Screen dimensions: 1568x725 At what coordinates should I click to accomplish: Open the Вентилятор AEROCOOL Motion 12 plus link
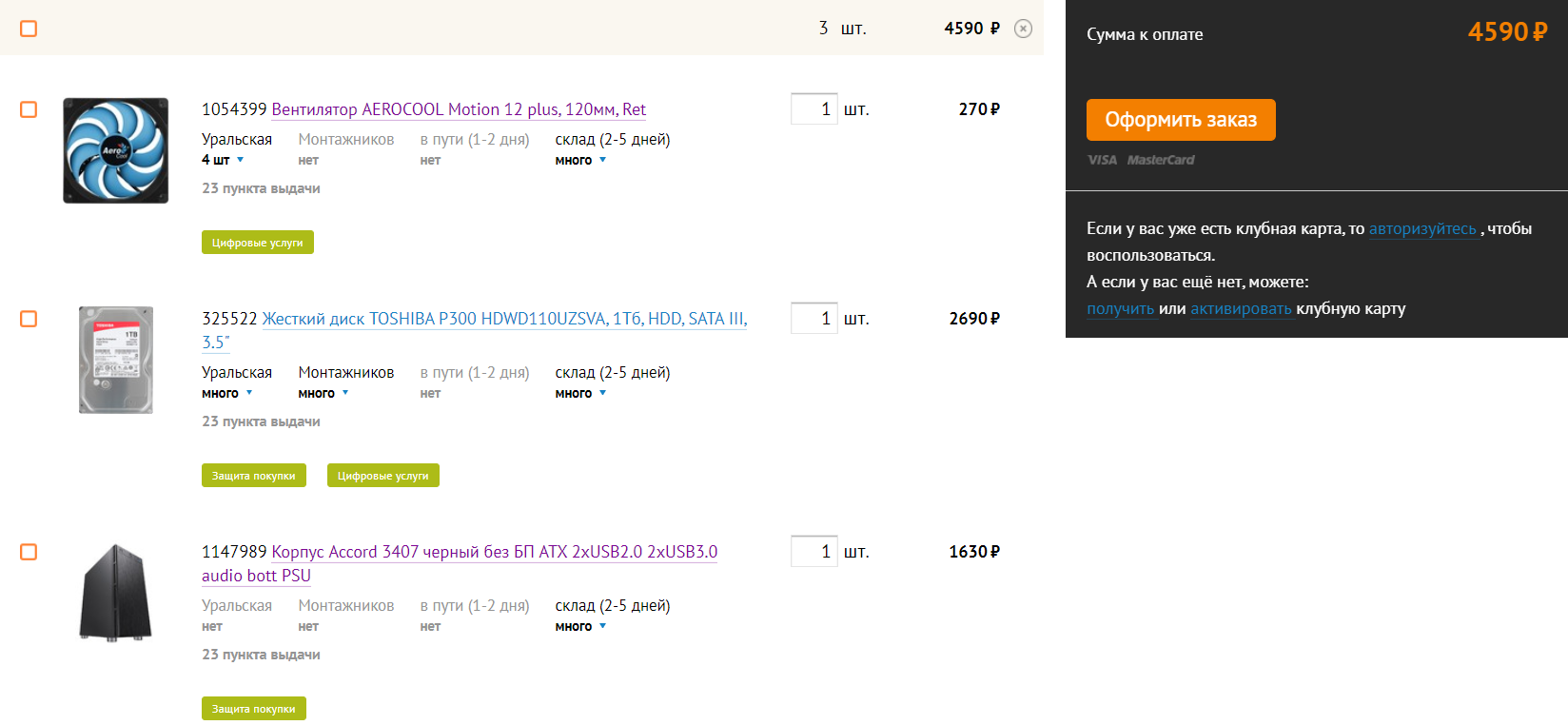click(459, 109)
